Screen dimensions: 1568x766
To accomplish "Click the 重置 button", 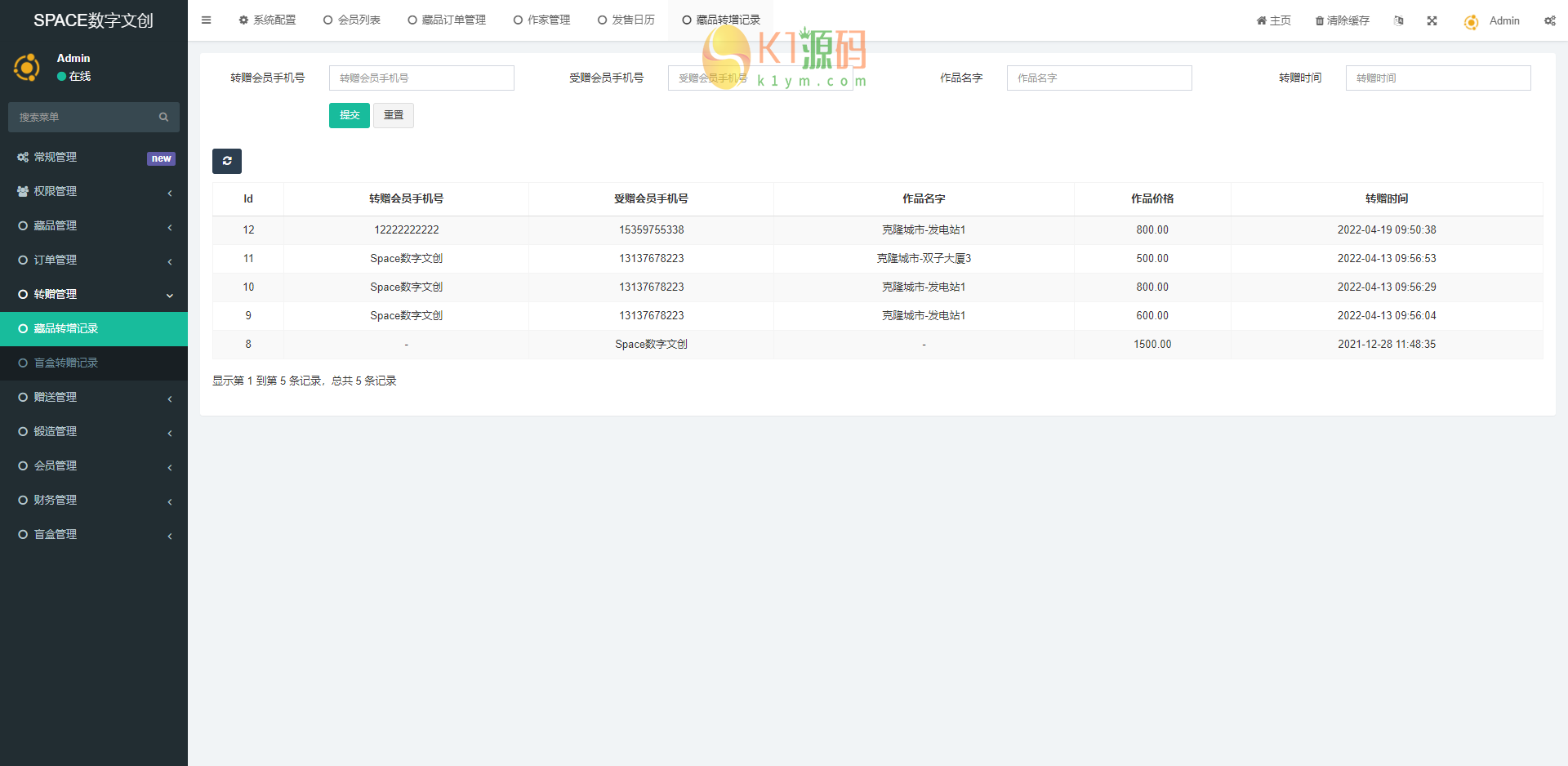I will pos(394,115).
